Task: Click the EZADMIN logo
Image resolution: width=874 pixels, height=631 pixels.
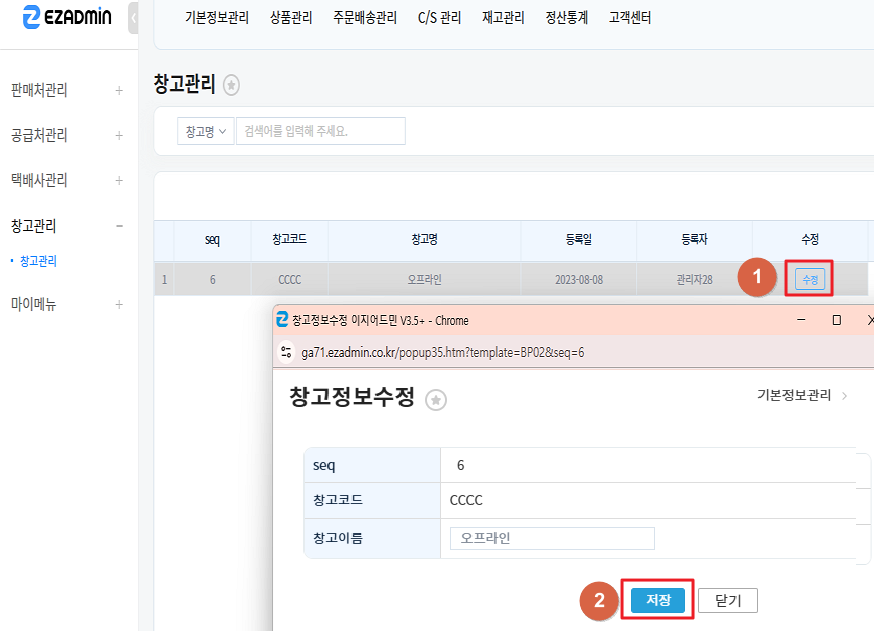Action: click(66, 18)
